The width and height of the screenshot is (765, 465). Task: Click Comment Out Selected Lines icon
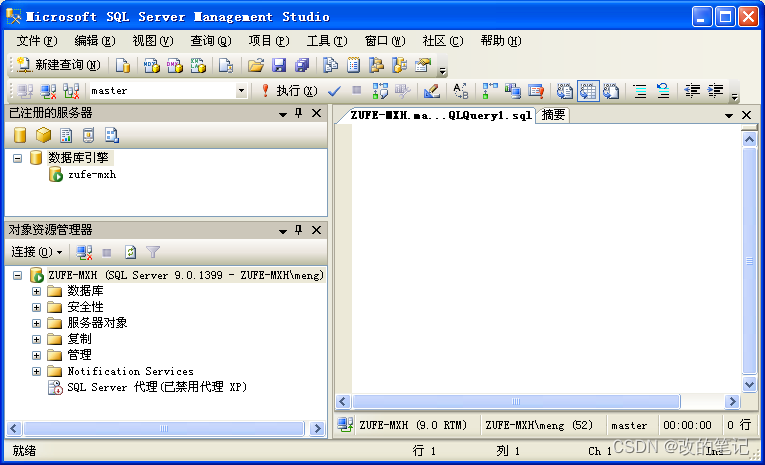[x=640, y=91]
